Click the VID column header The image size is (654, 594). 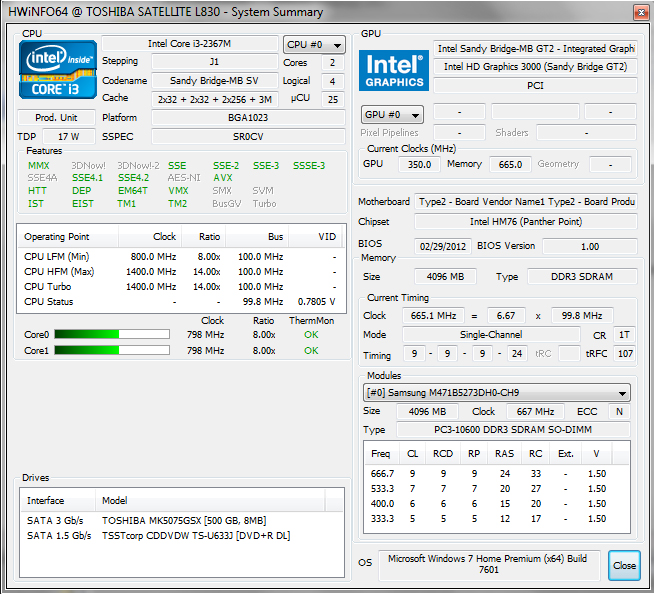[x=316, y=237]
